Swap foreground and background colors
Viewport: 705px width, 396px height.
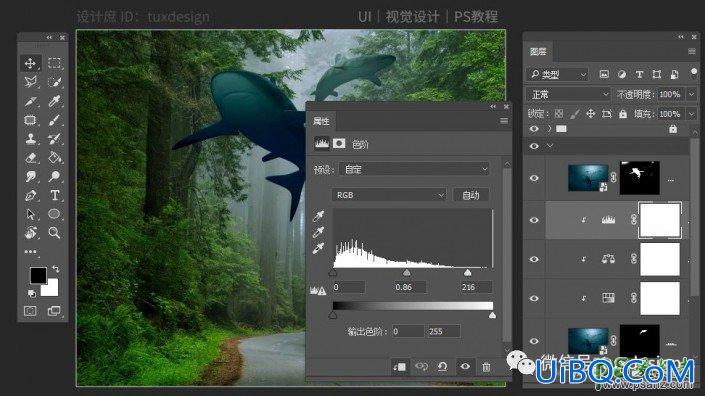[56, 269]
